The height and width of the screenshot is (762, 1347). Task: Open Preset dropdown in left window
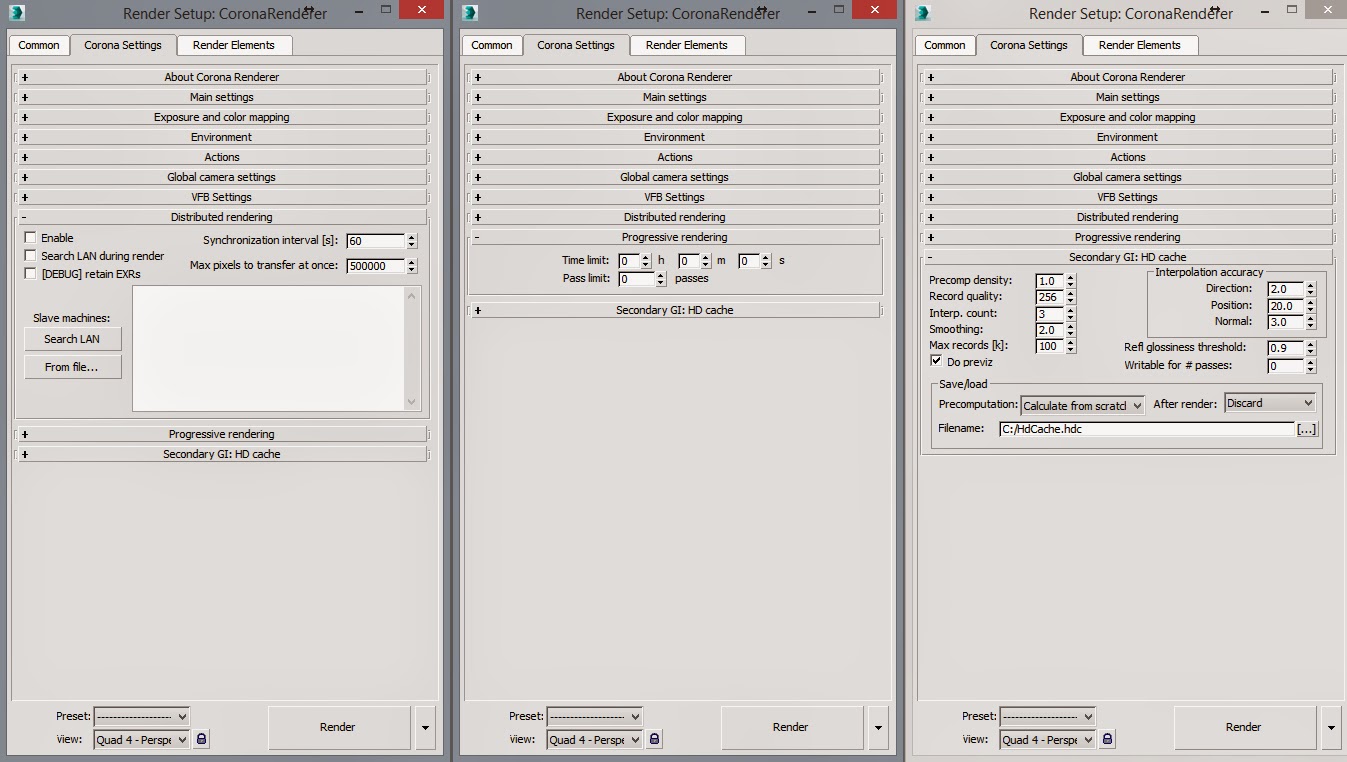click(x=141, y=716)
